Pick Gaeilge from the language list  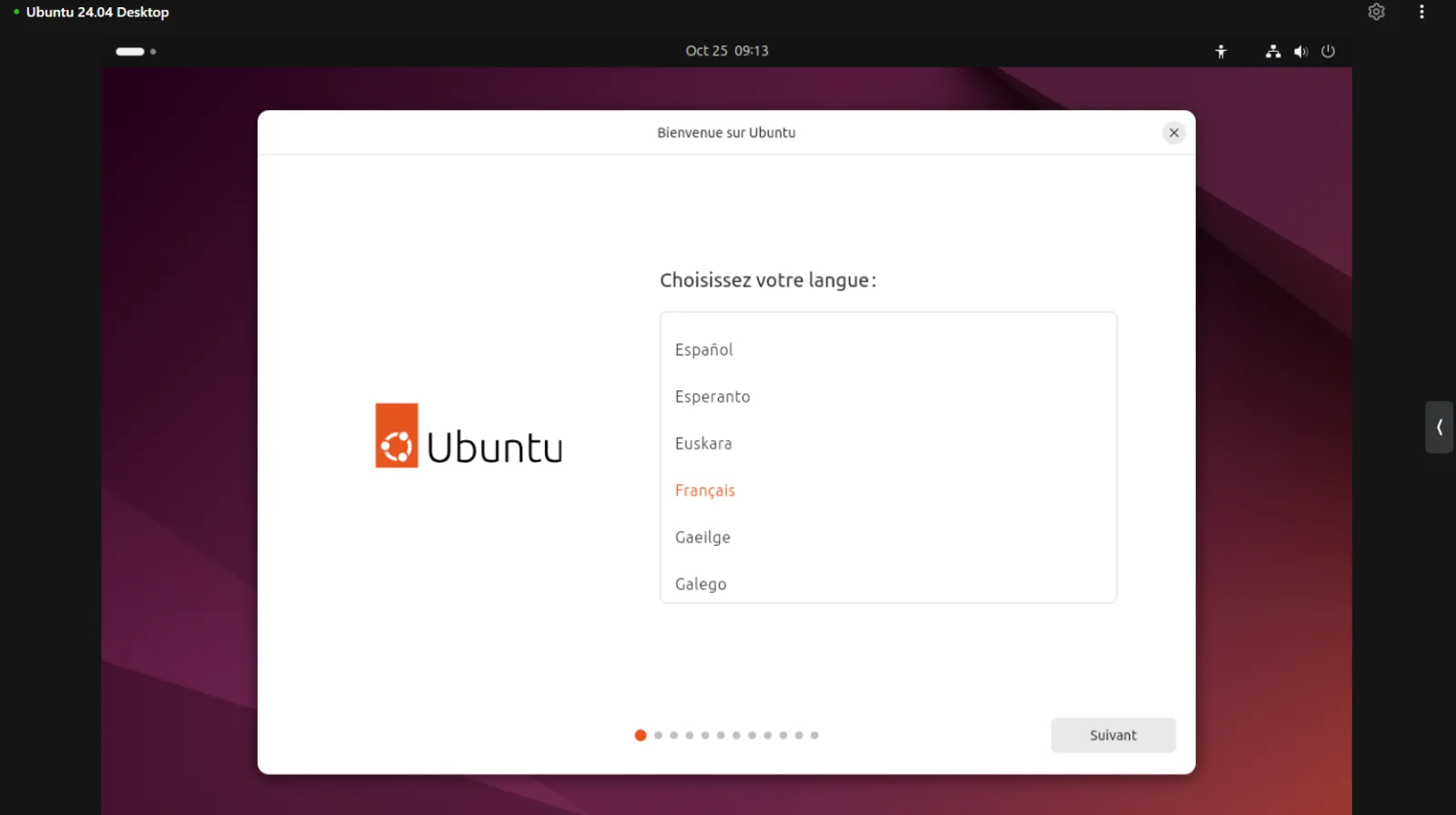(703, 538)
